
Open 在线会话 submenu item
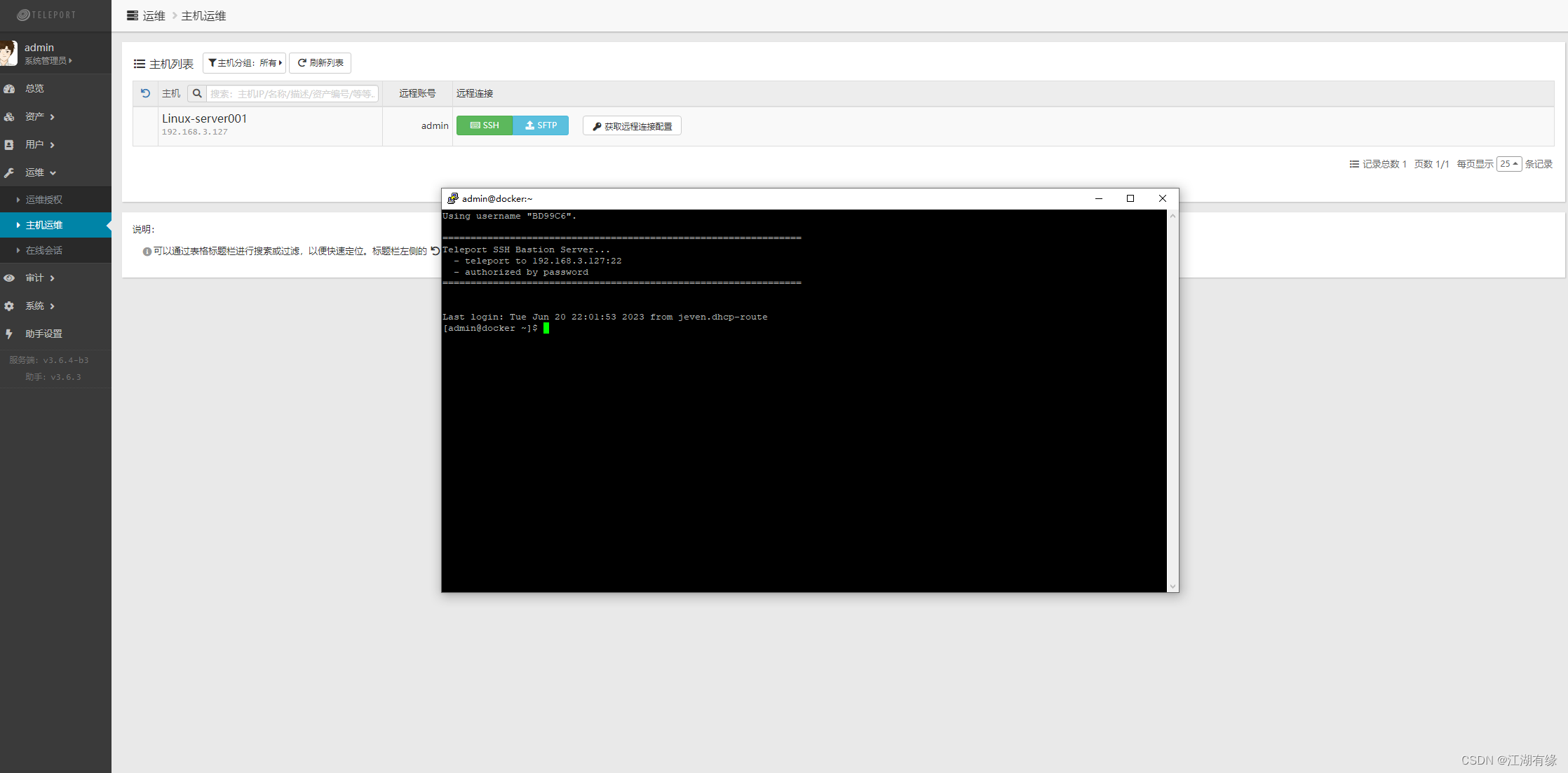tap(43, 250)
